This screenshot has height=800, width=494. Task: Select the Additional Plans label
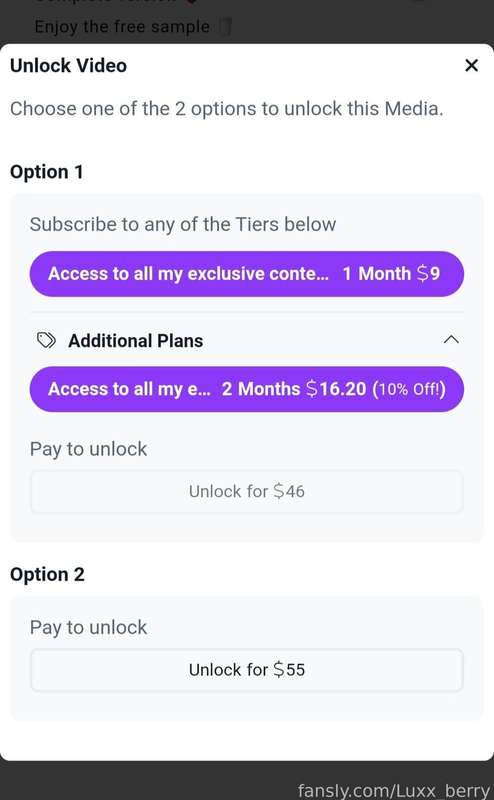click(136, 341)
